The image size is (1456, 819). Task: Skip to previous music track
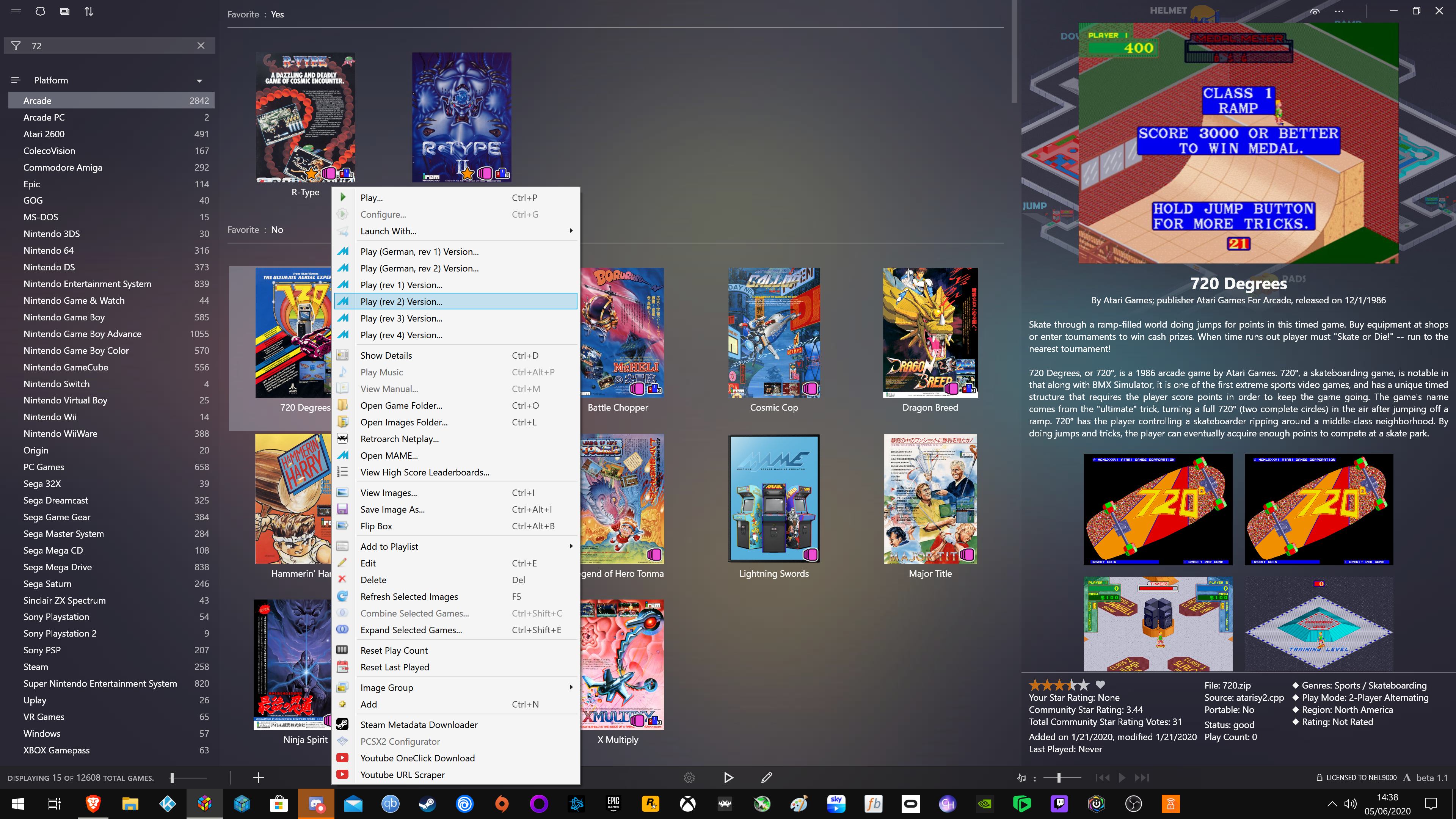point(1102,778)
